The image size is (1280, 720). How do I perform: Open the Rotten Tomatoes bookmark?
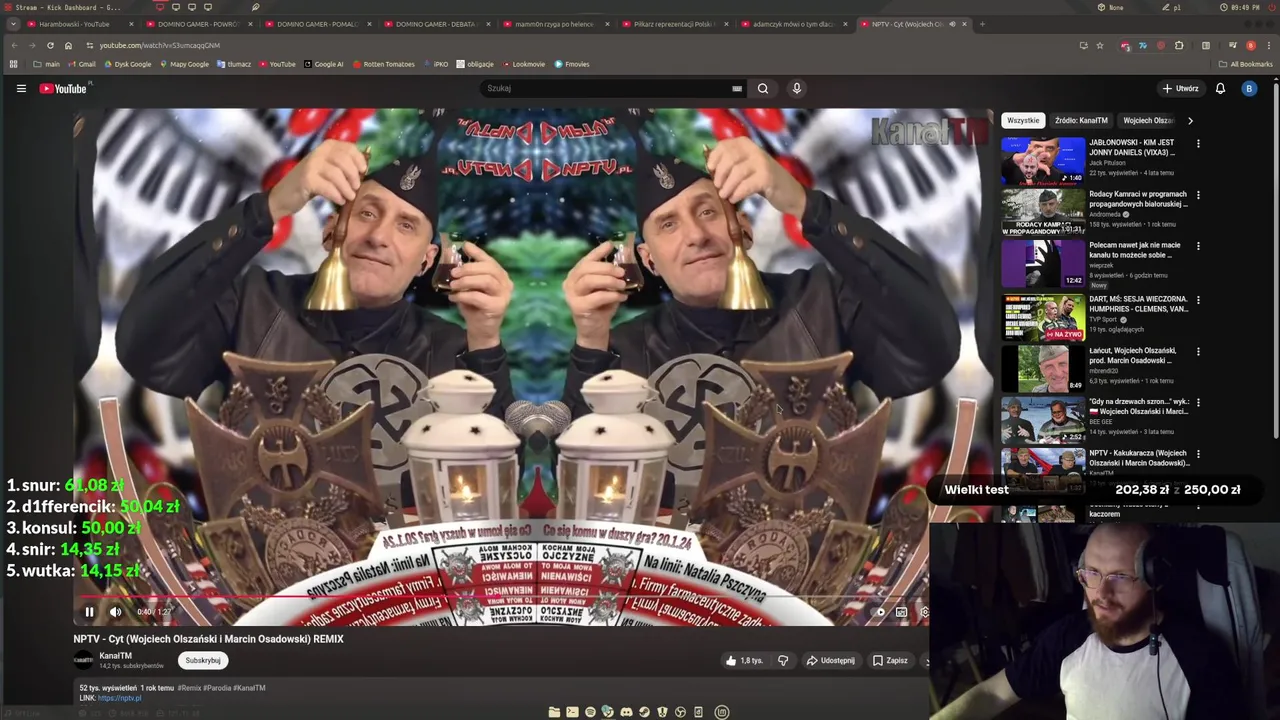coord(384,64)
